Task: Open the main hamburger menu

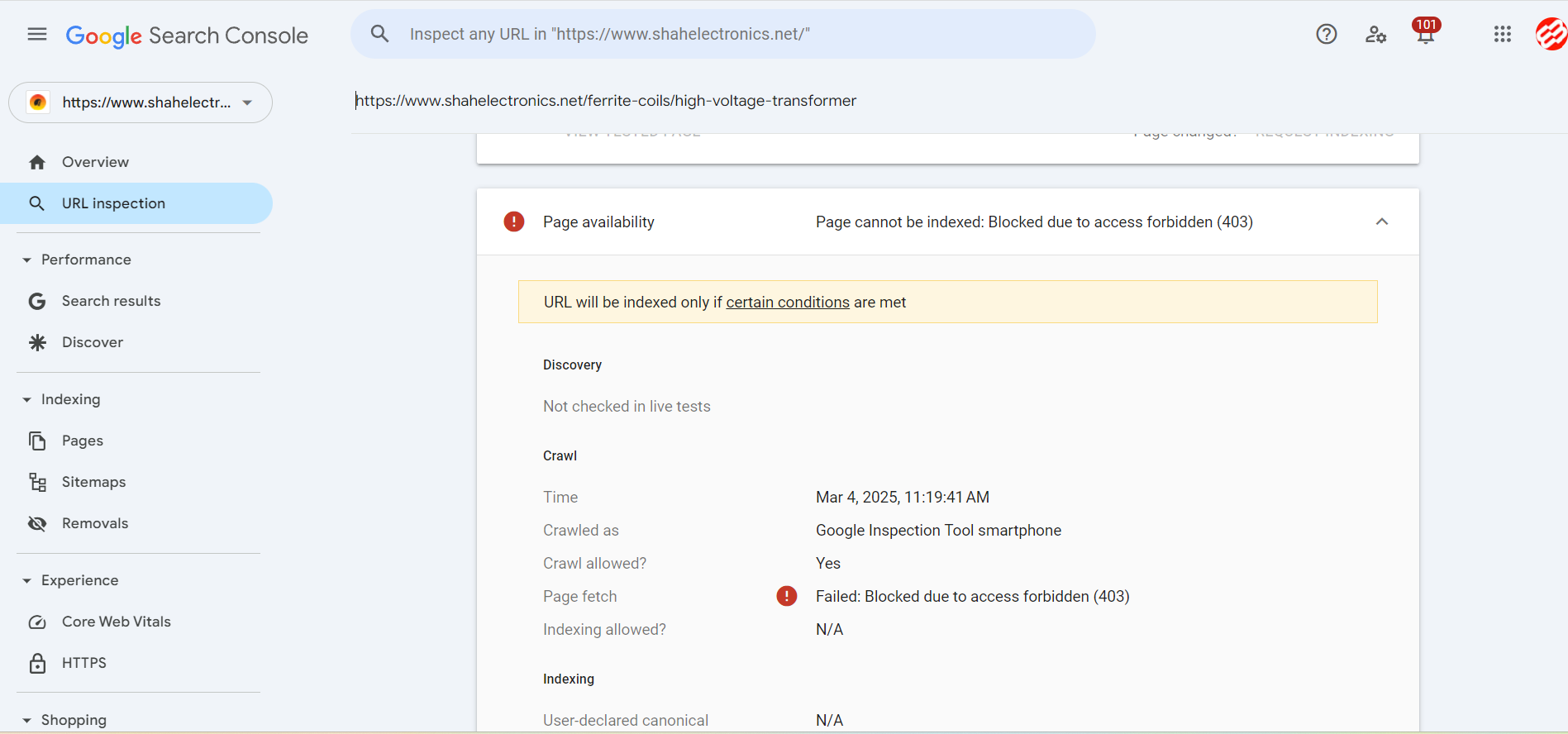Action: click(x=37, y=34)
